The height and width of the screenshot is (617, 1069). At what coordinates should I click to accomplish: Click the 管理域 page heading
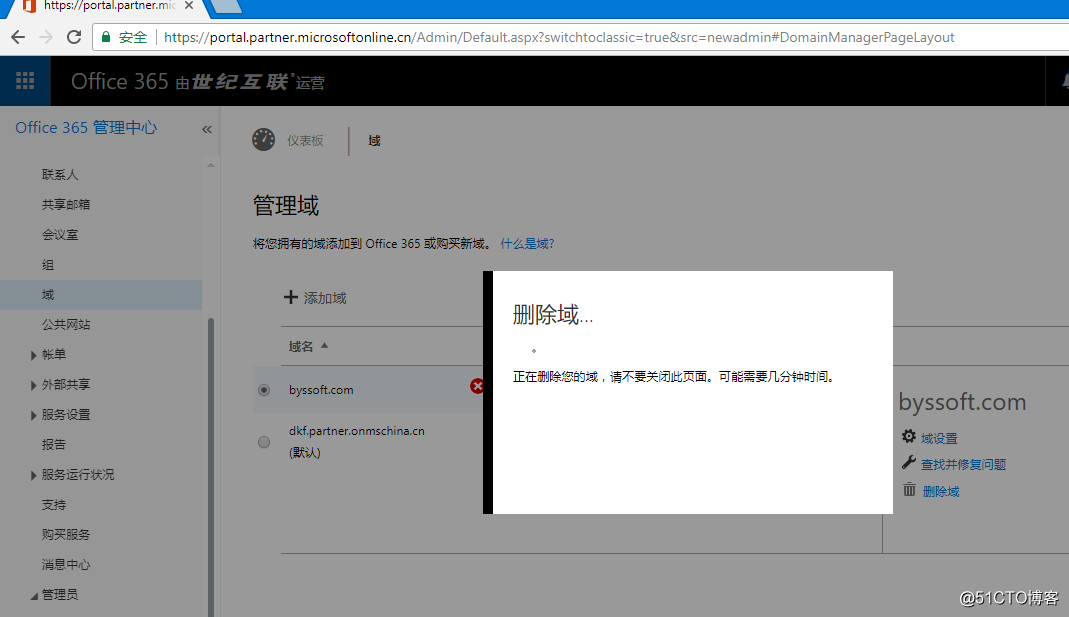click(286, 205)
